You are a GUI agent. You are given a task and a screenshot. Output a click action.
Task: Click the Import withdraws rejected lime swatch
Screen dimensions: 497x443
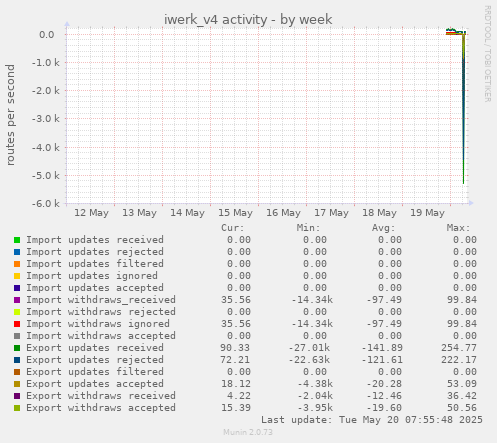17,312
